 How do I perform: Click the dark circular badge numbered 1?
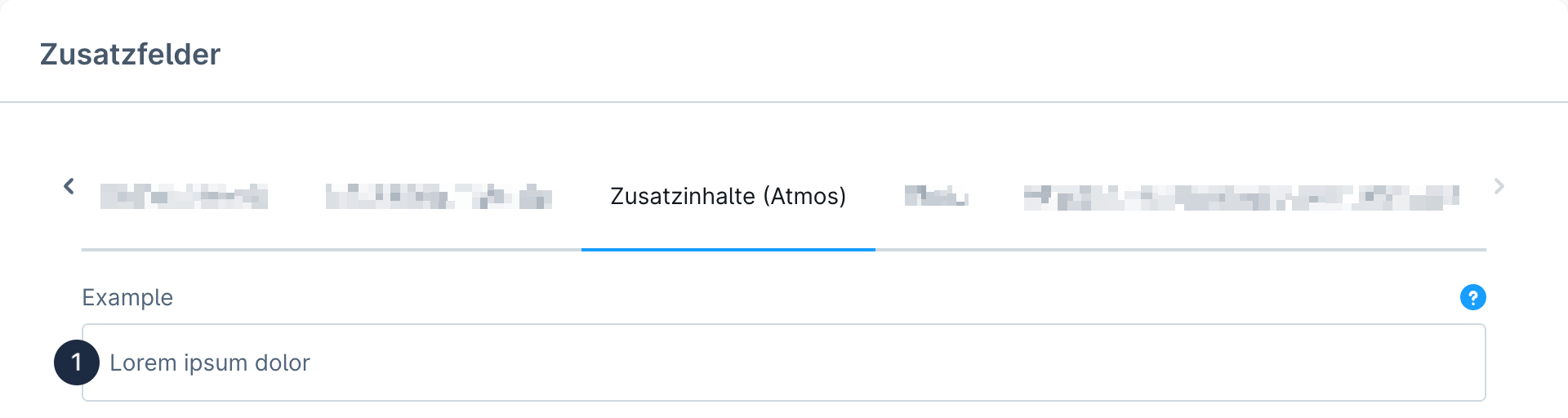[77, 362]
